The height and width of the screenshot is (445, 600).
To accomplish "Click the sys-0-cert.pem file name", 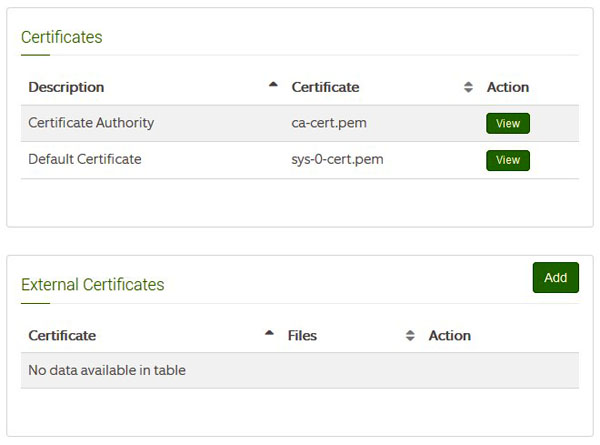I will coord(337,160).
